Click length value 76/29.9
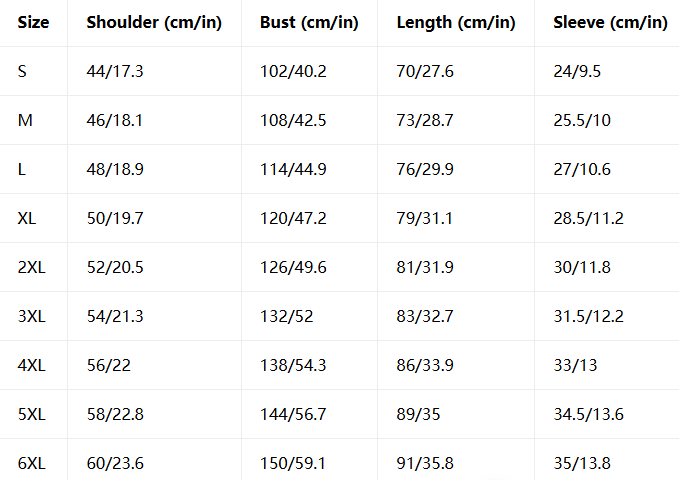Screen dimensions: 679x480 425,169
